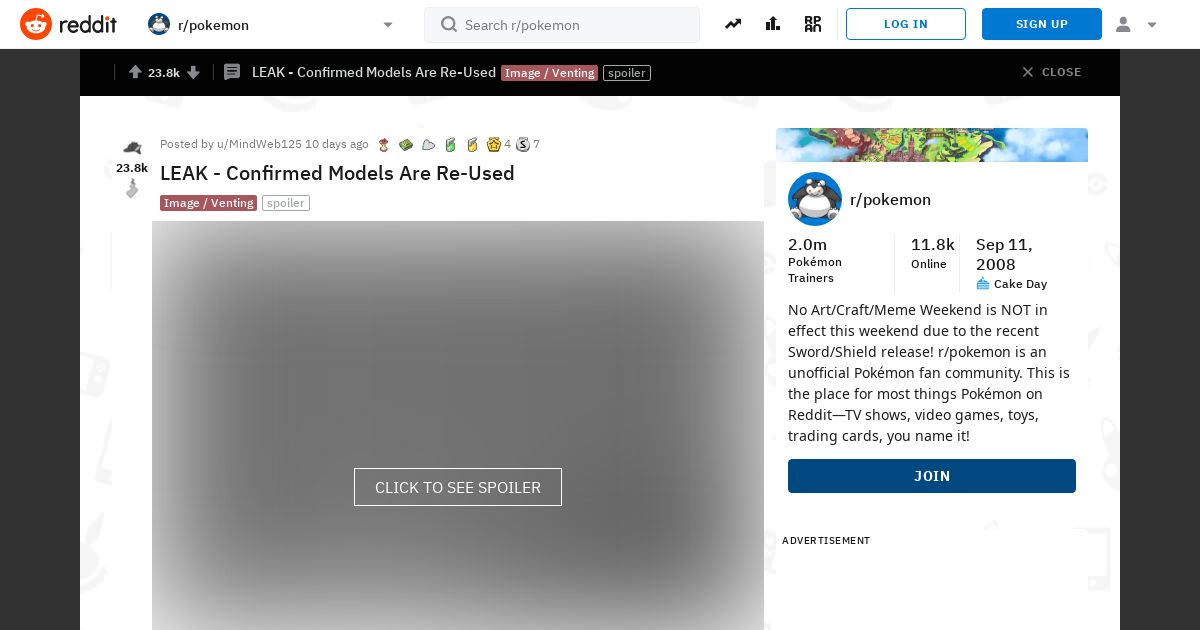
Task: Close the post overlay with CLOSE
Action: (1051, 72)
